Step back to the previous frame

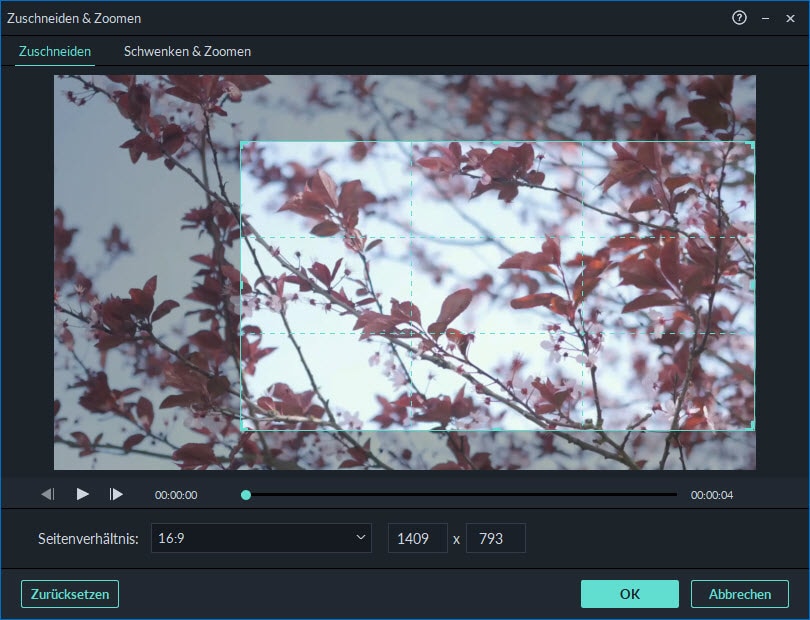[x=48, y=494]
